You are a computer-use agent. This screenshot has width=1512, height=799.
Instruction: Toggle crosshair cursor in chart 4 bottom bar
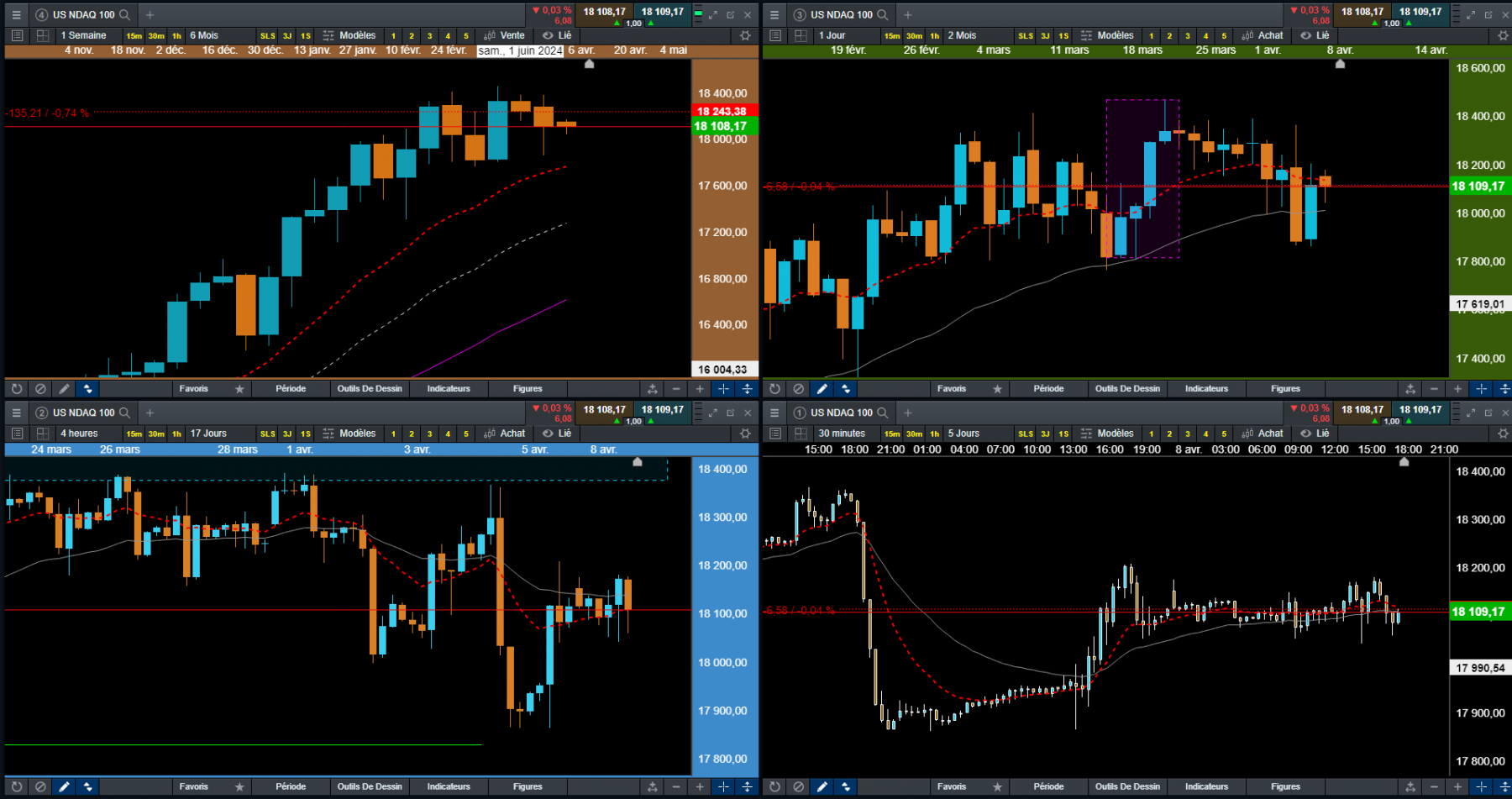(723, 389)
